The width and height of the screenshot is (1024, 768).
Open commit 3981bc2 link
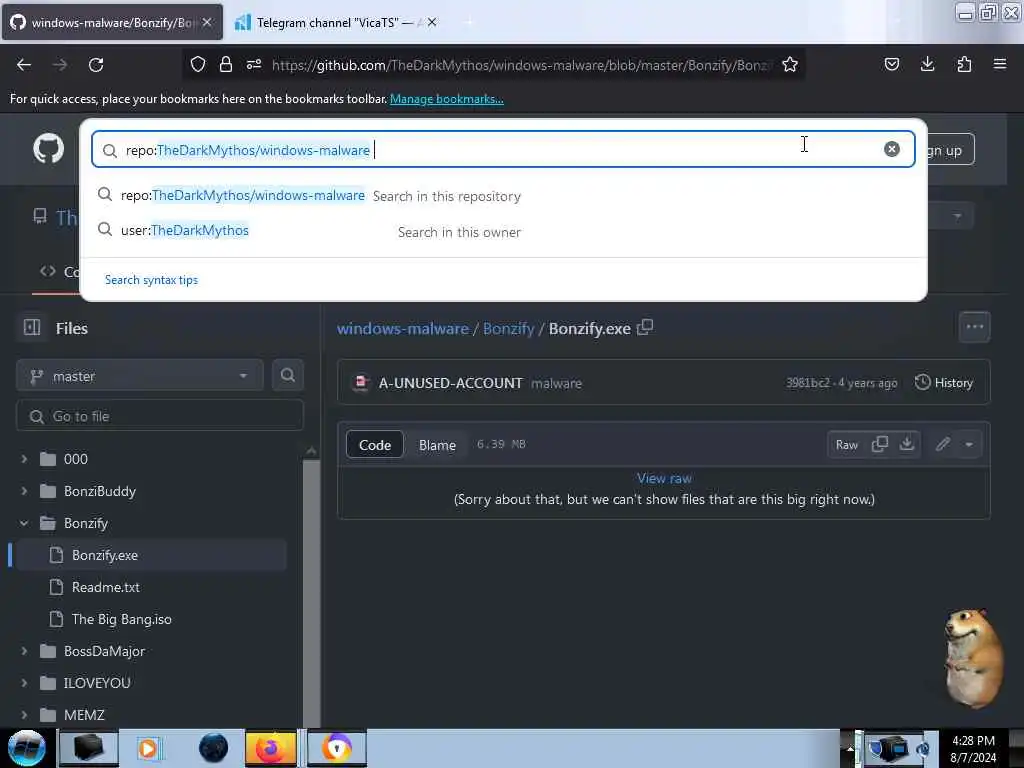(x=808, y=383)
